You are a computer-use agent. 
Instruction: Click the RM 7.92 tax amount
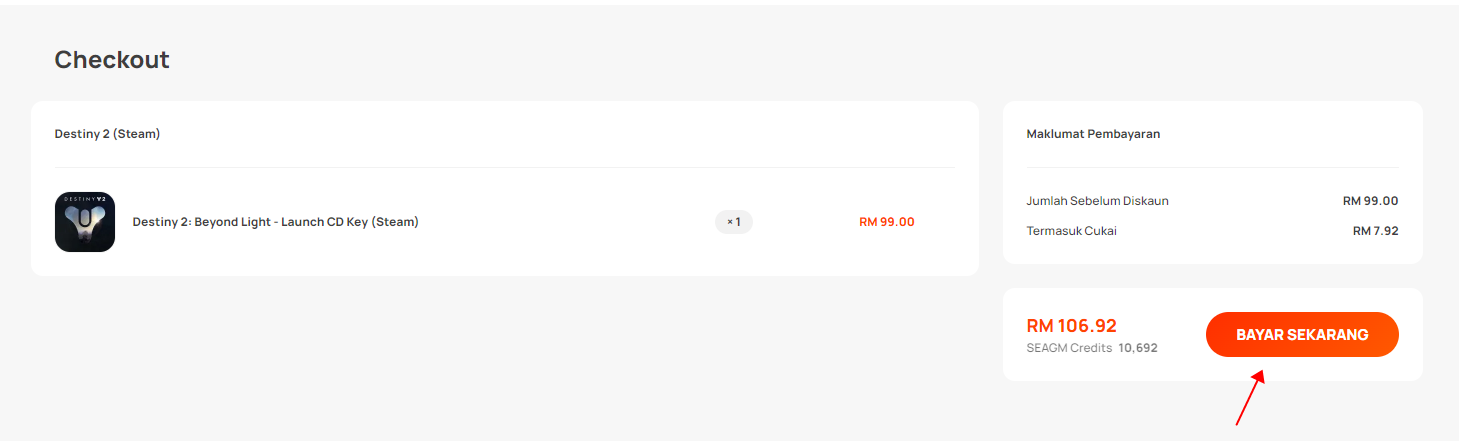pyautogui.click(x=1376, y=231)
